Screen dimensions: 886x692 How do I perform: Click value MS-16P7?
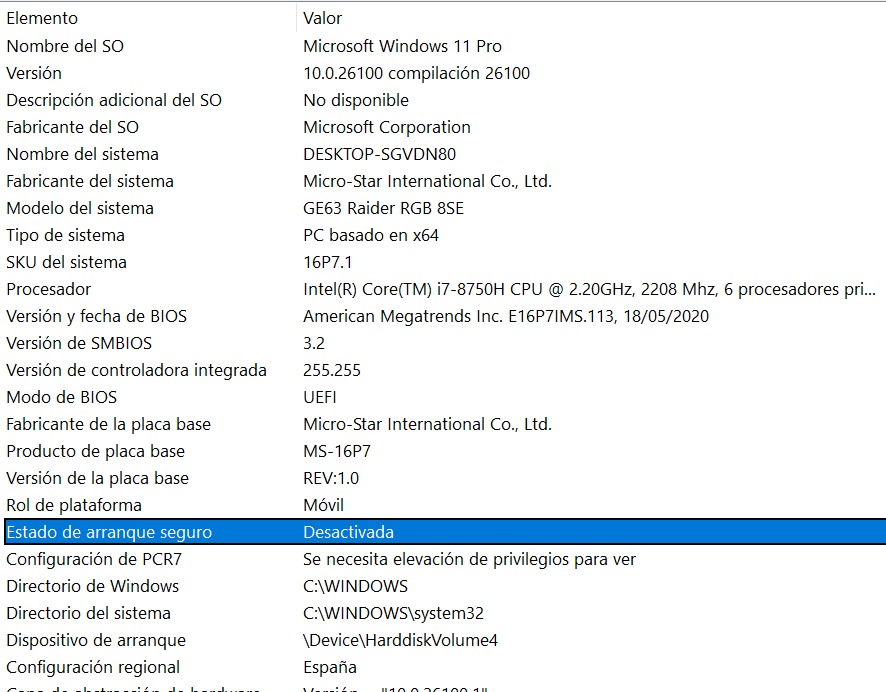337,452
